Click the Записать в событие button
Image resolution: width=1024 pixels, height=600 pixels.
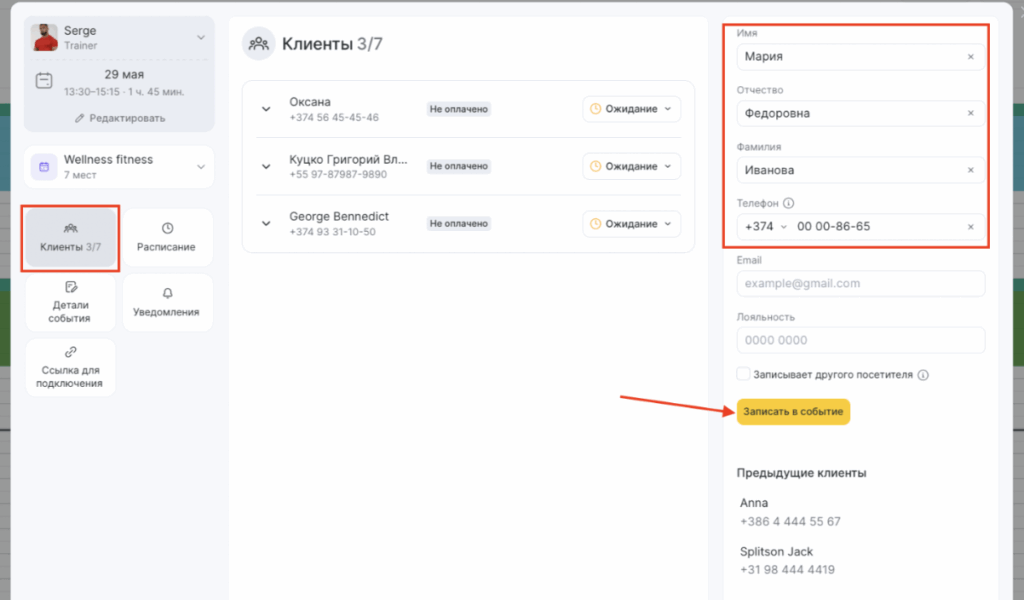[x=793, y=412]
